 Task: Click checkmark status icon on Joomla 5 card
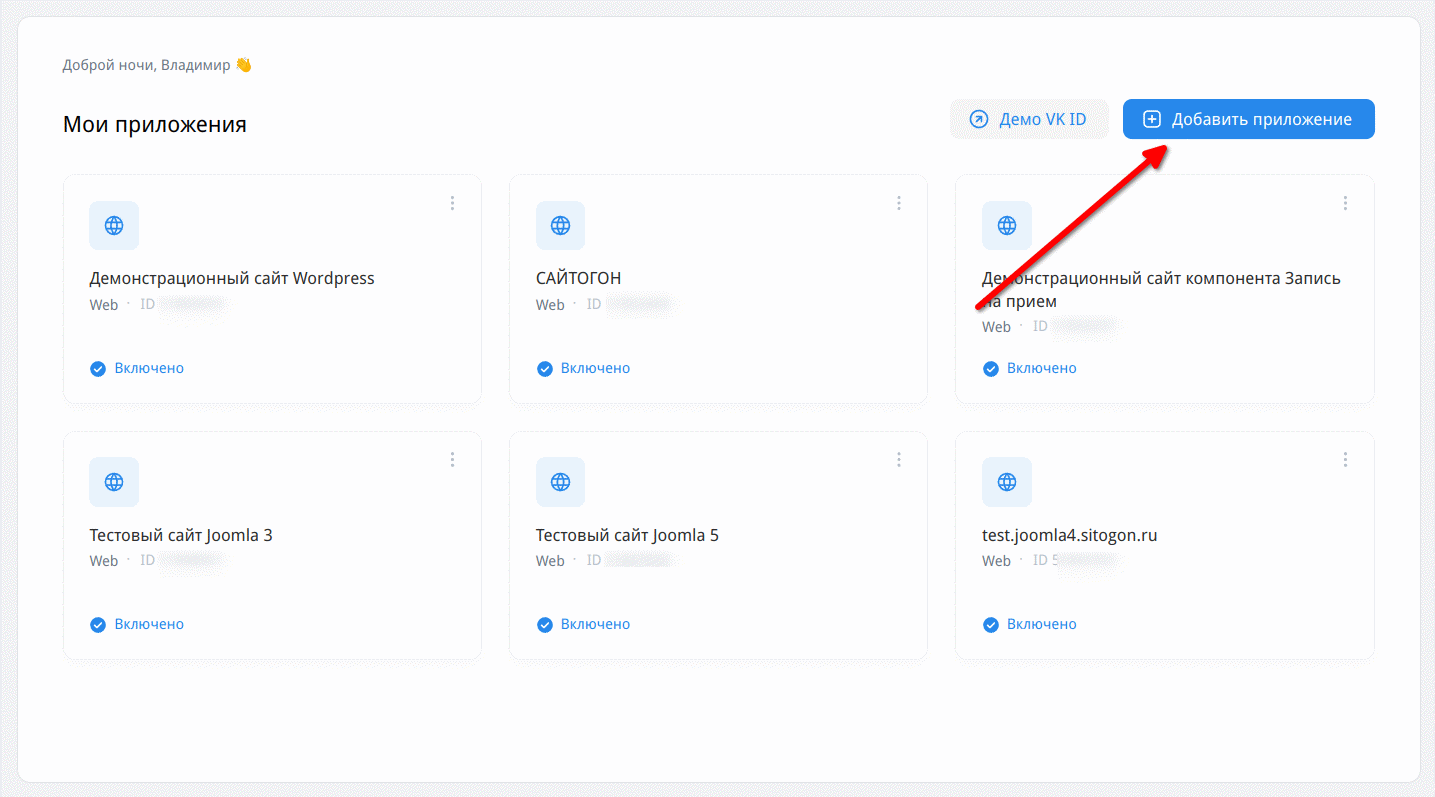click(544, 624)
